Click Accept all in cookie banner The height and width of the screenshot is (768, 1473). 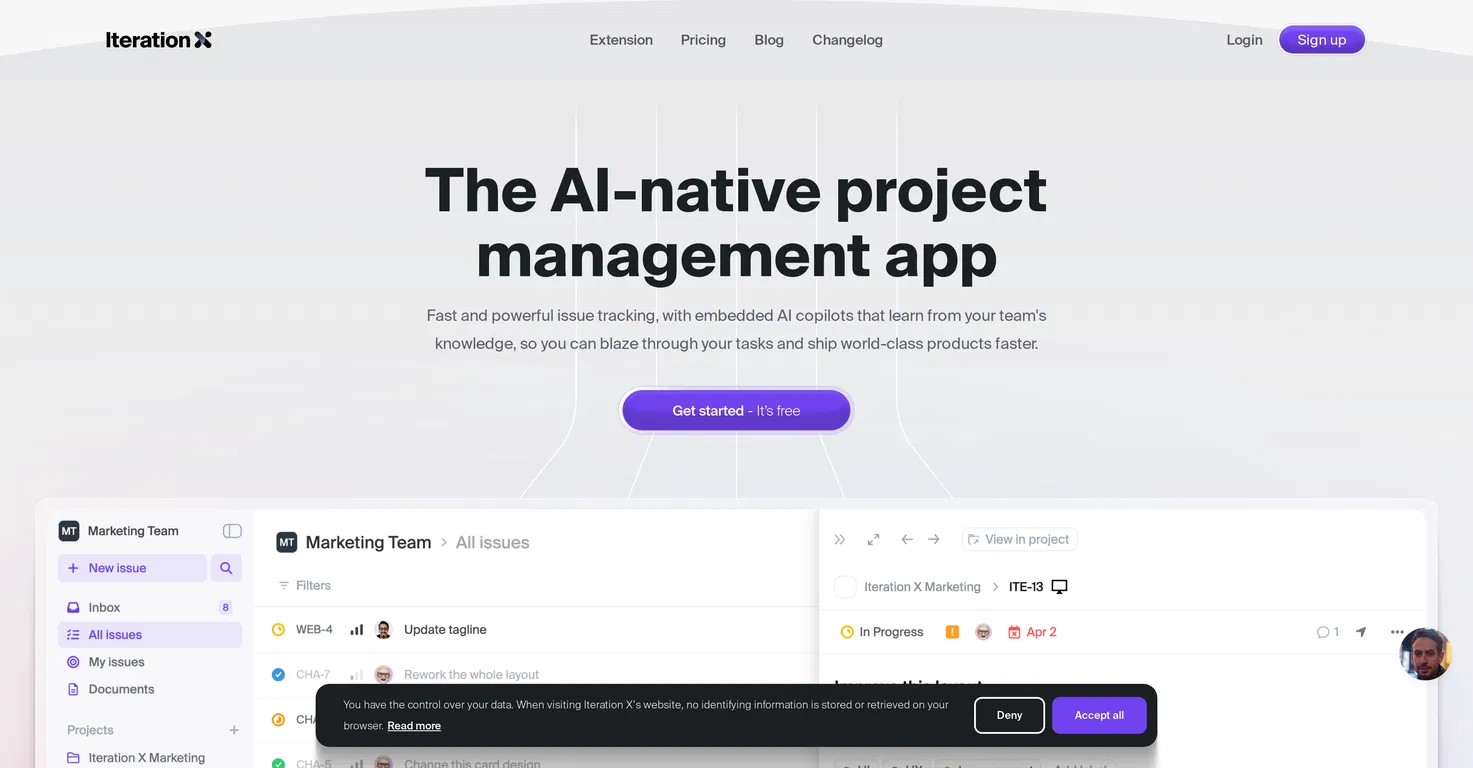(x=1099, y=715)
